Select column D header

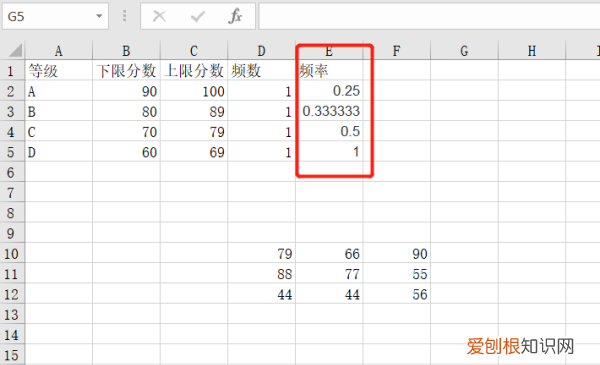tap(261, 51)
